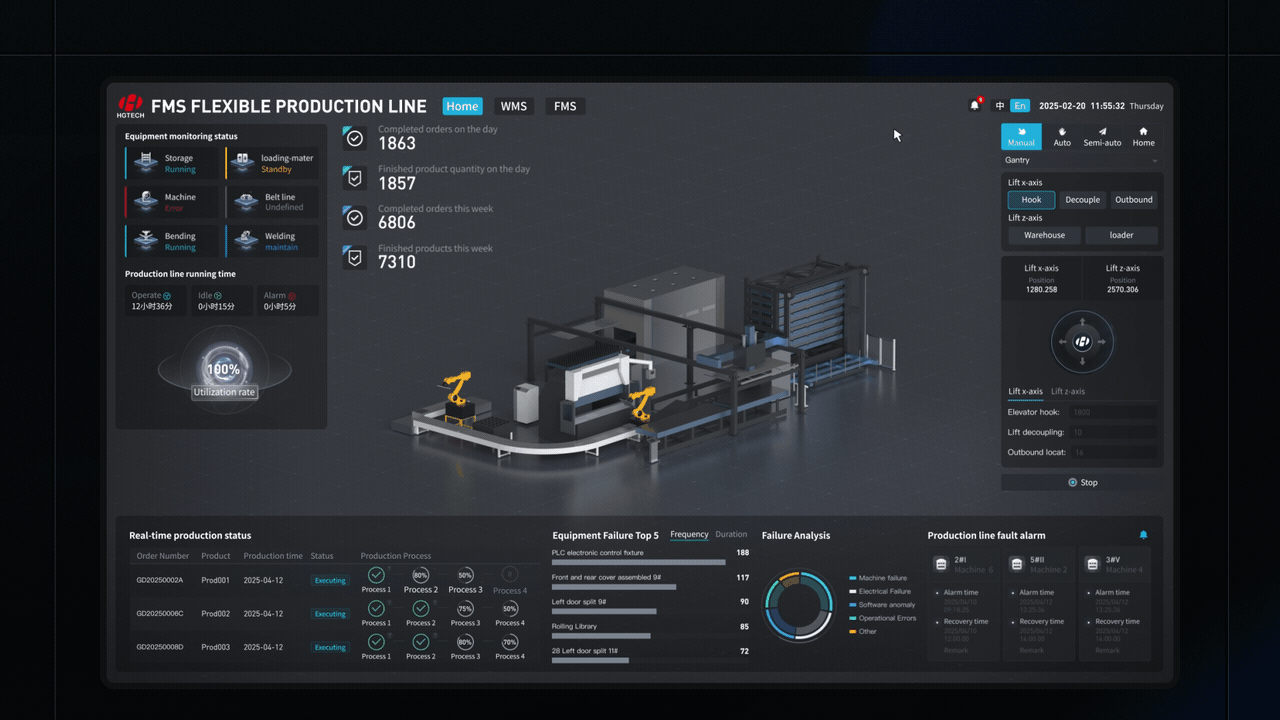Click the Outbound locat input field
Image resolution: width=1280 pixels, height=720 pixels.
coord(1112,453)
